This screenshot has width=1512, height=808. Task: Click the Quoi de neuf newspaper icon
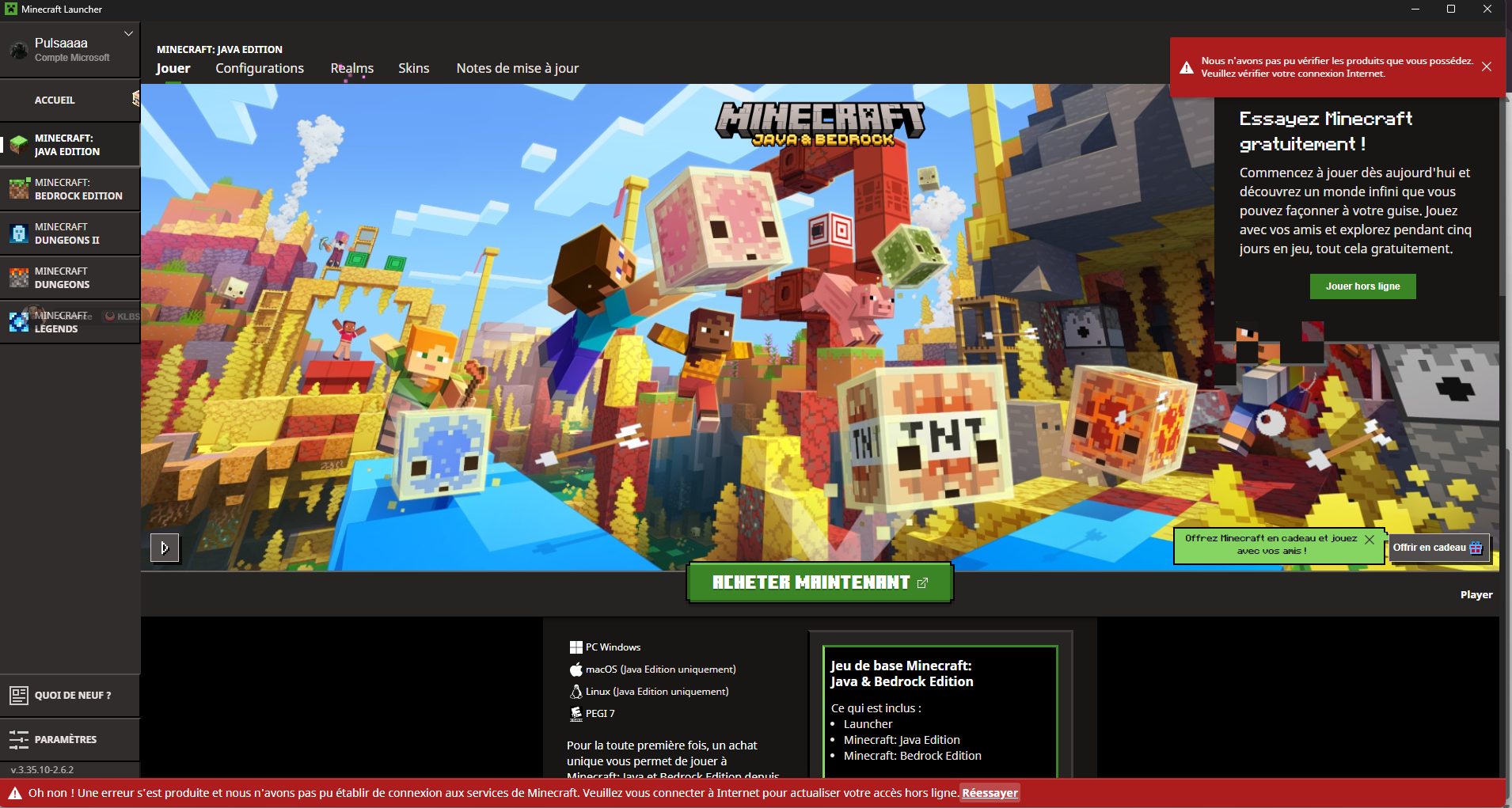19,696
